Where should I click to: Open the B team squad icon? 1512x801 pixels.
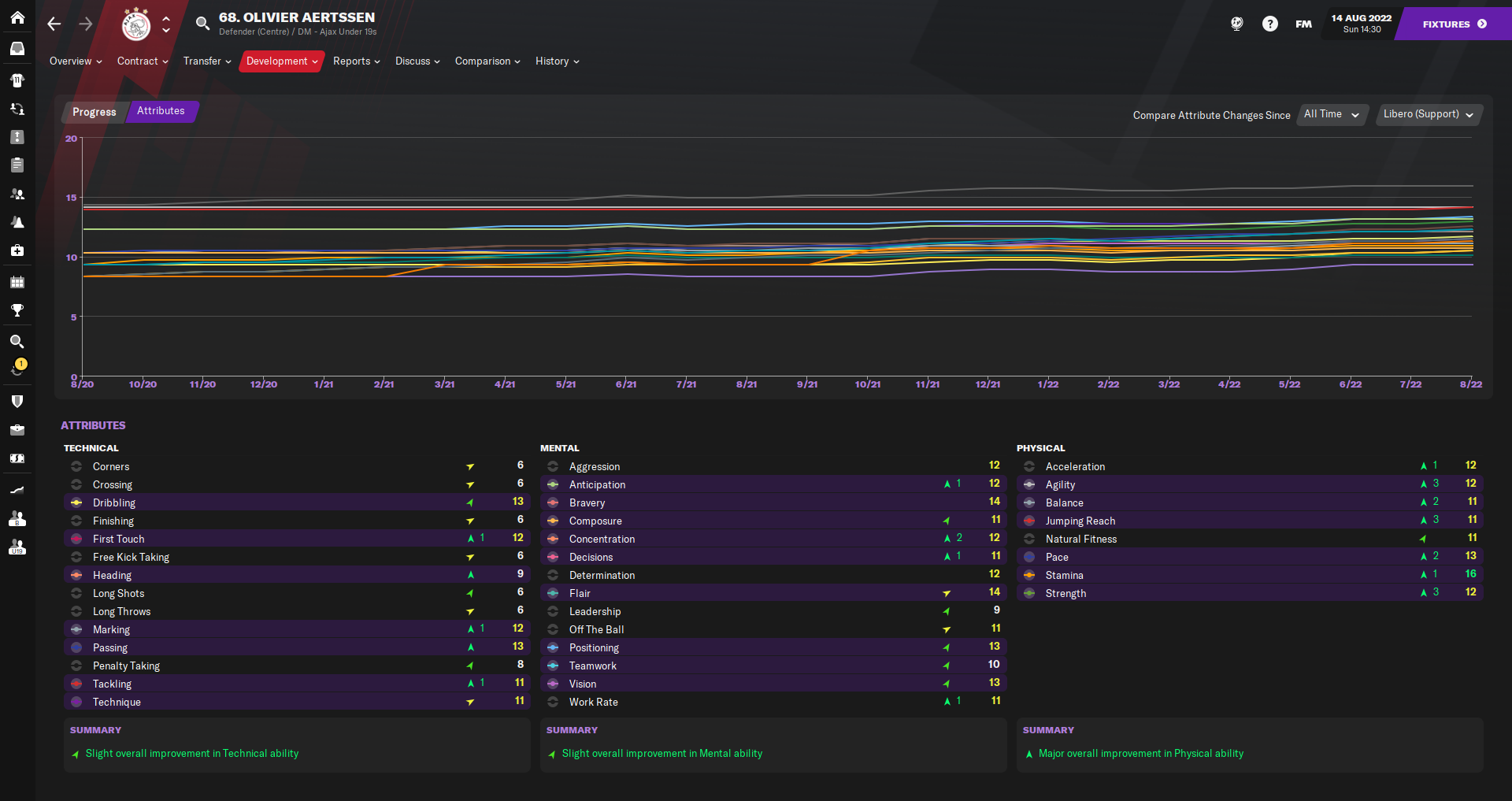pos(17,518)
